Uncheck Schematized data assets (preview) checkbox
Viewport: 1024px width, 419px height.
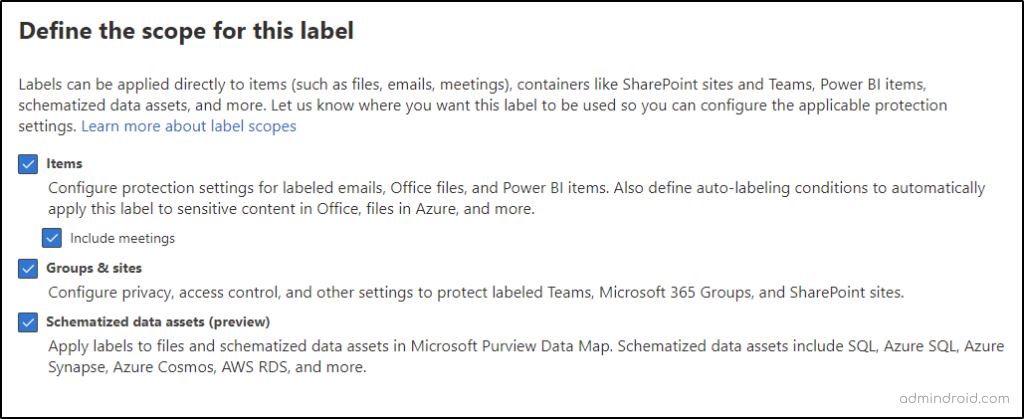point(28,322)
